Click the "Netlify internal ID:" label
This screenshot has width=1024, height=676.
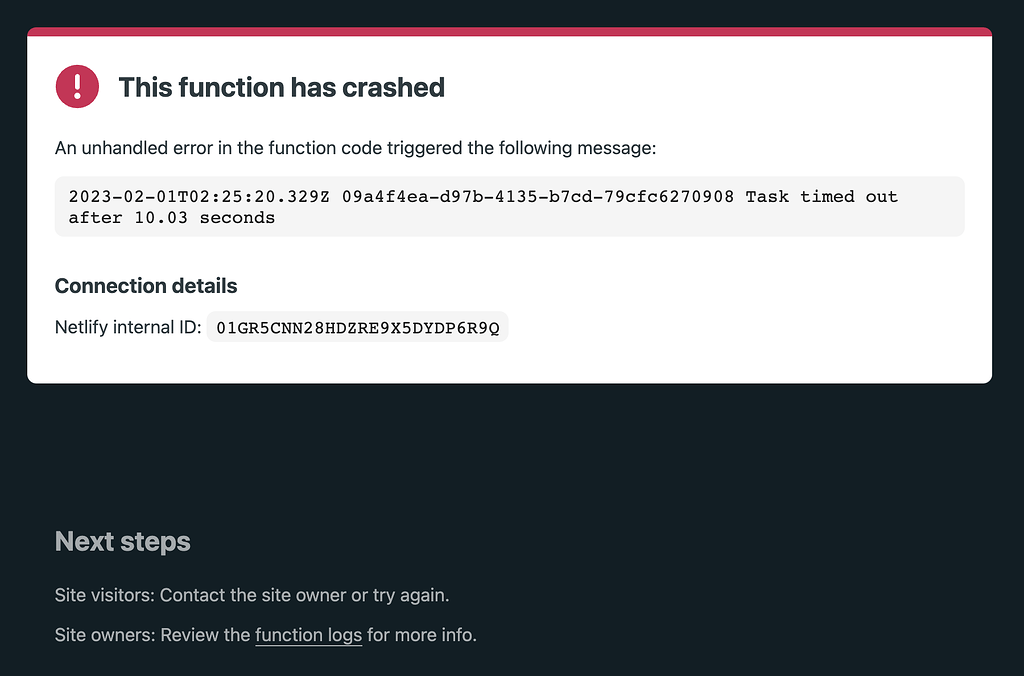tap(128, 327)
